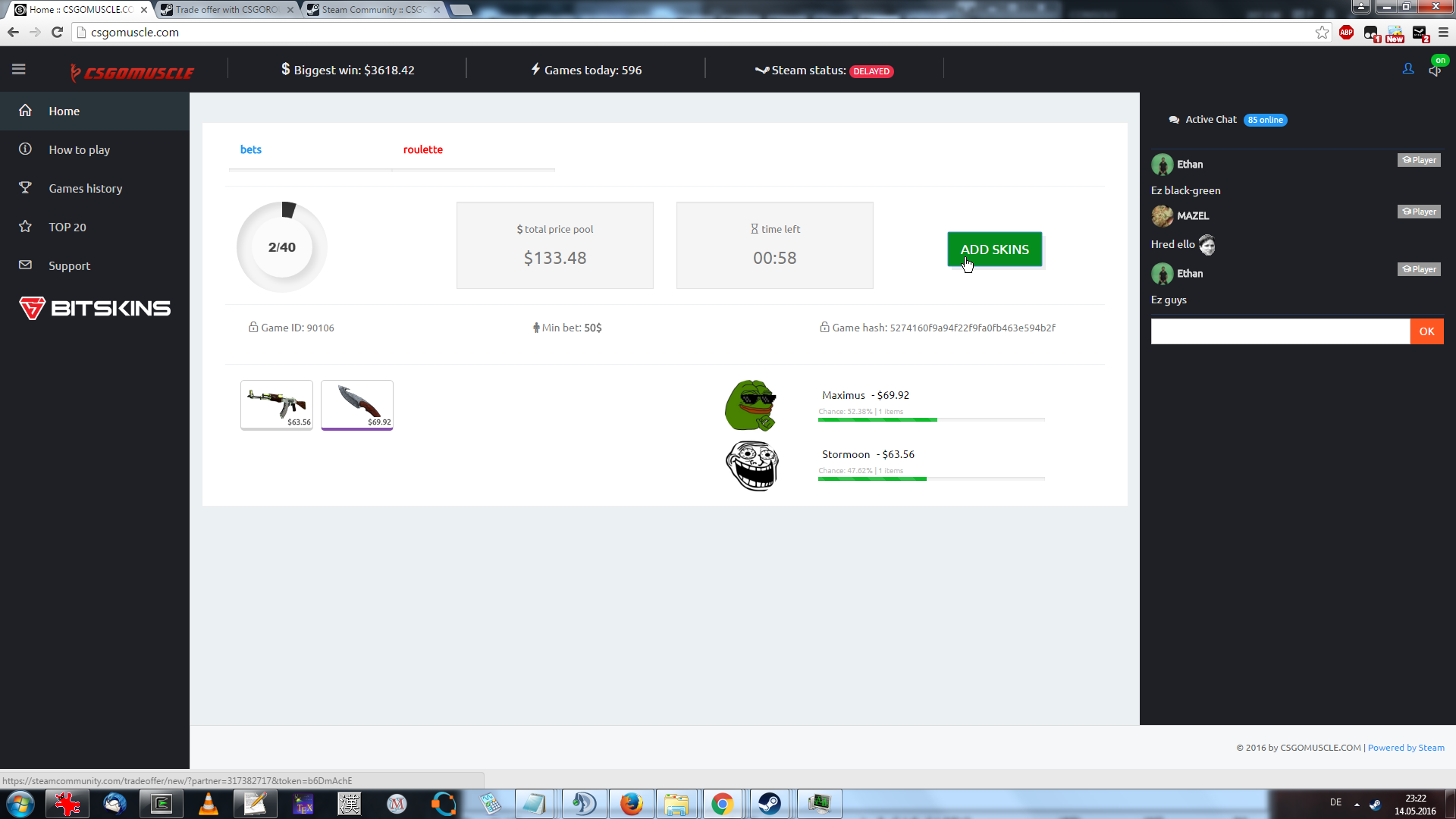This screenshot has width=1456, height=819.
Task: Open Games history in sidebar
Action: click(x=85, y=188)
